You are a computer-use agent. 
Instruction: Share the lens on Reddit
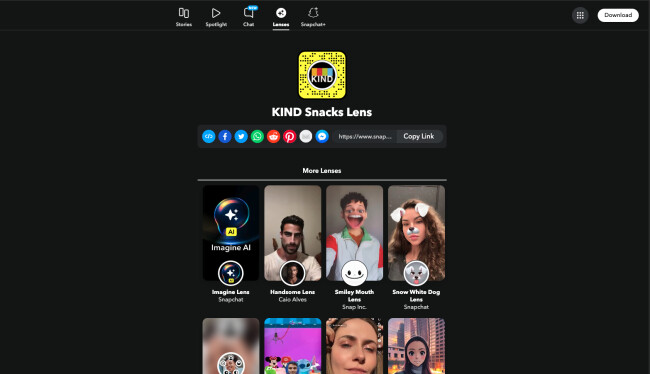[273, 136]
